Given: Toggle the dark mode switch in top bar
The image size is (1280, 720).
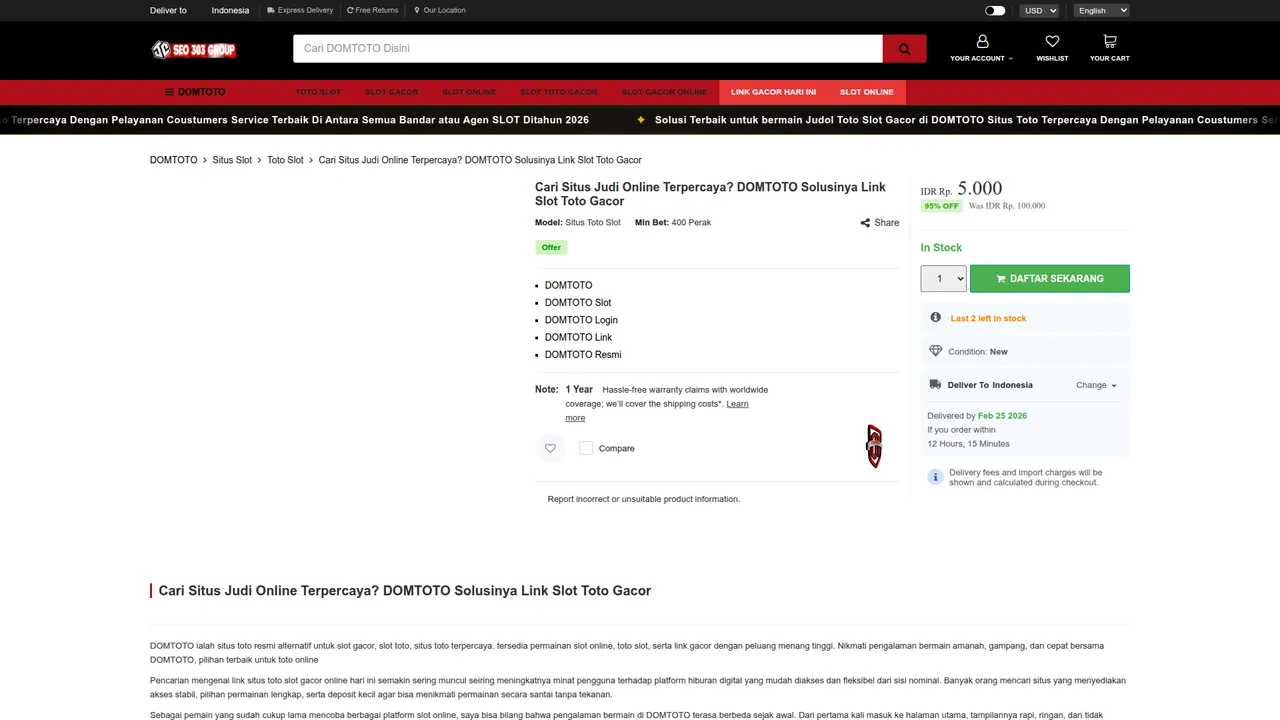Looking at the screenshot, I should click(x=995, y=10).
